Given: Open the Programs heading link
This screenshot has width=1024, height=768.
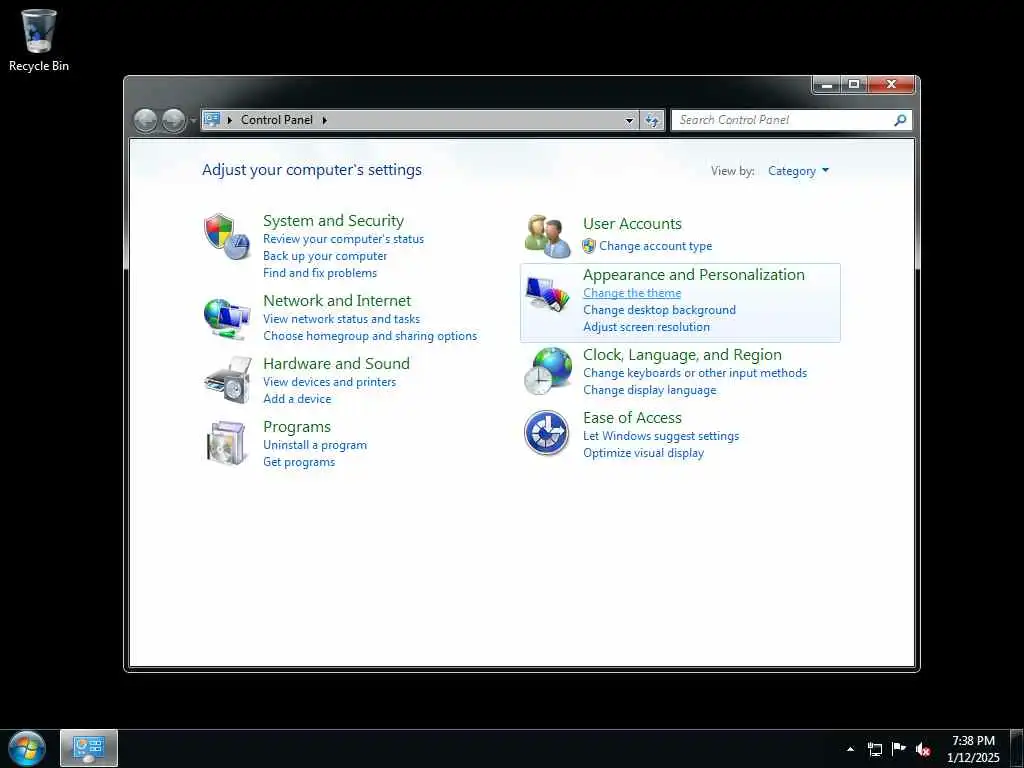Looking at the screenshot, I should pyautogui.click(x=297, y=426).
